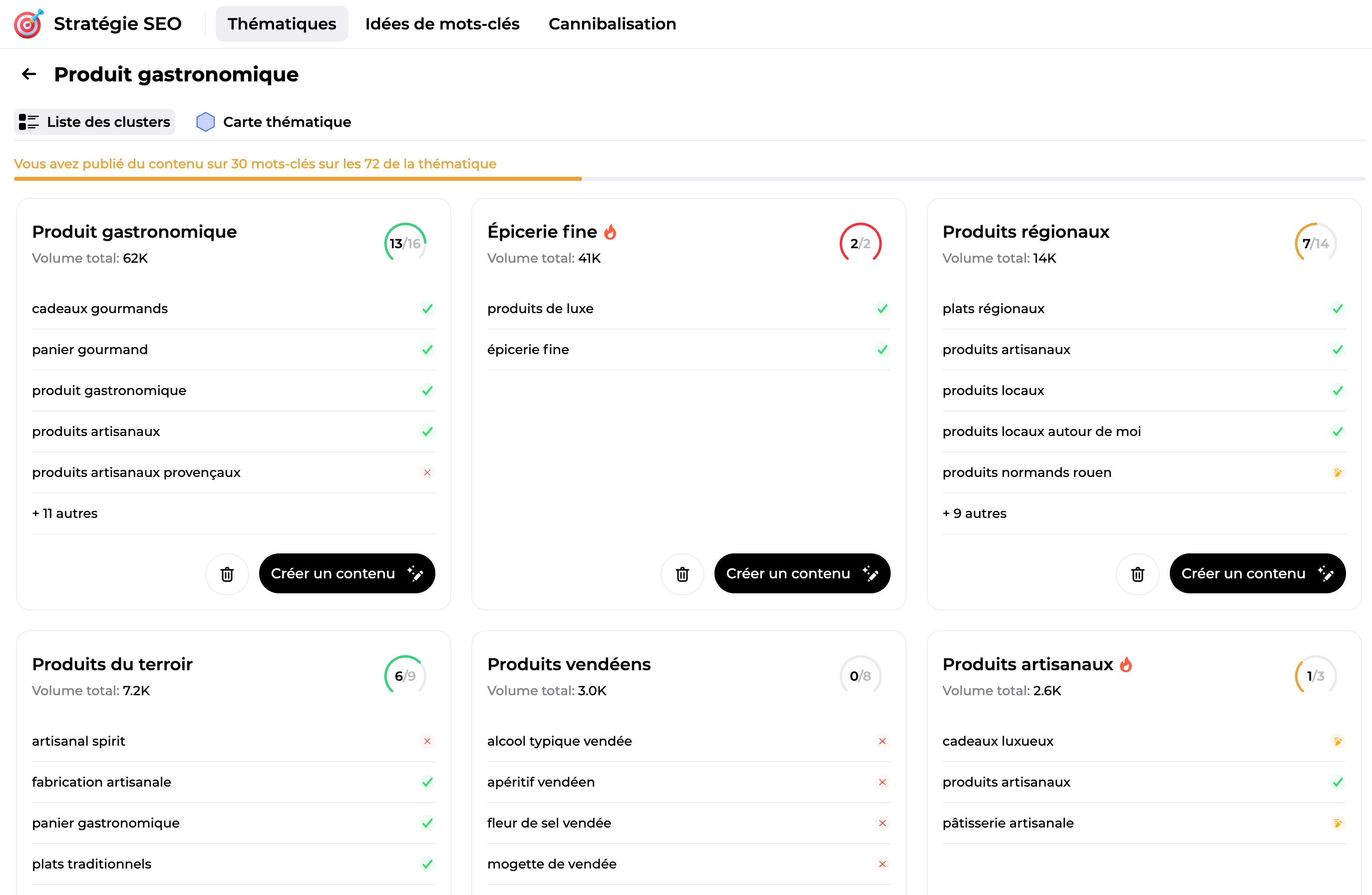Viewport: 1372px width, 895px height.
Task: Click red cross for fleur de sel vendée
Action: (882, 823)
